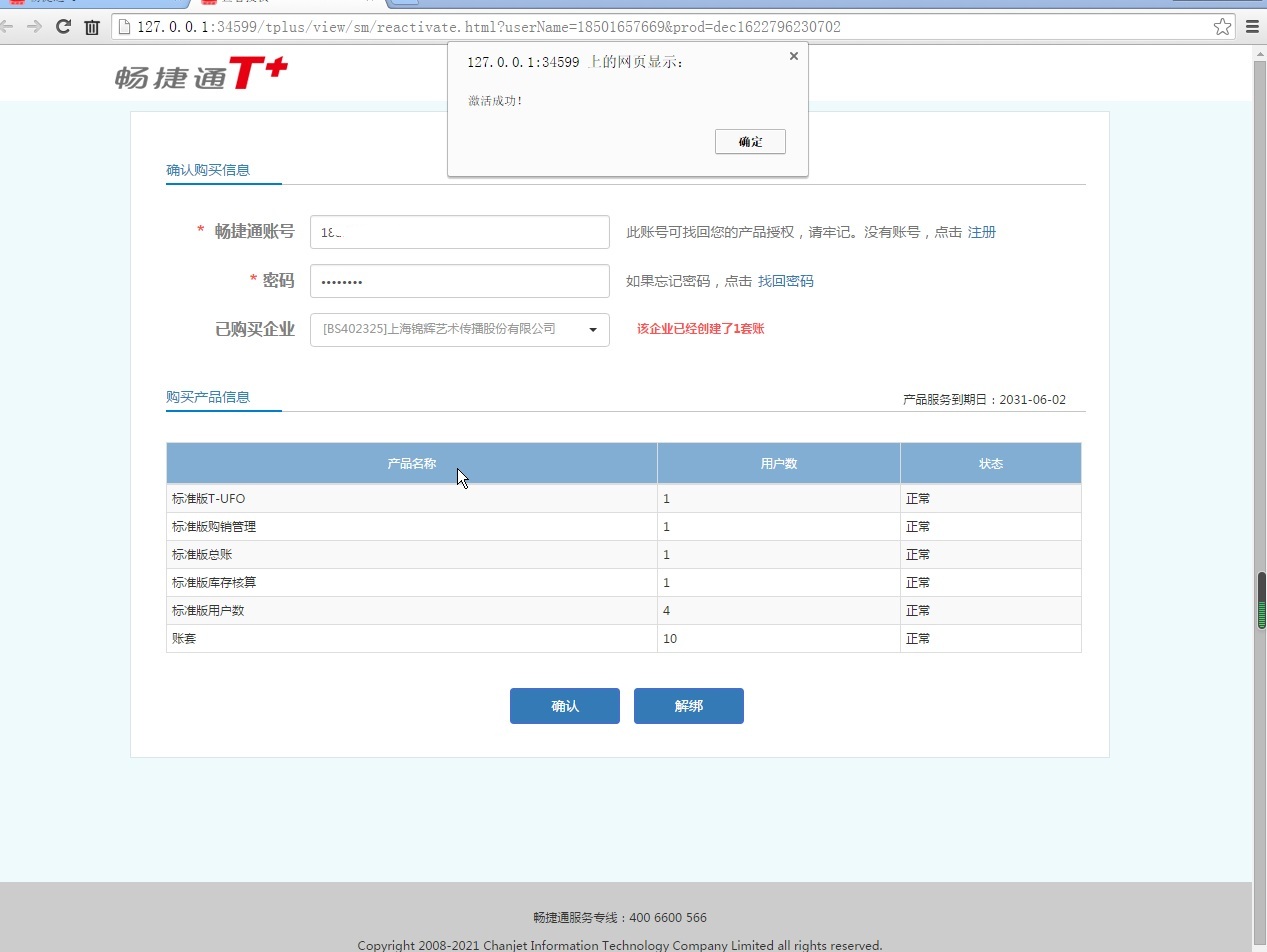Image resolution: width=1267 pixels, height=952 pixels.
Task: Open the browser hamburger menu
Action: 1252,27
